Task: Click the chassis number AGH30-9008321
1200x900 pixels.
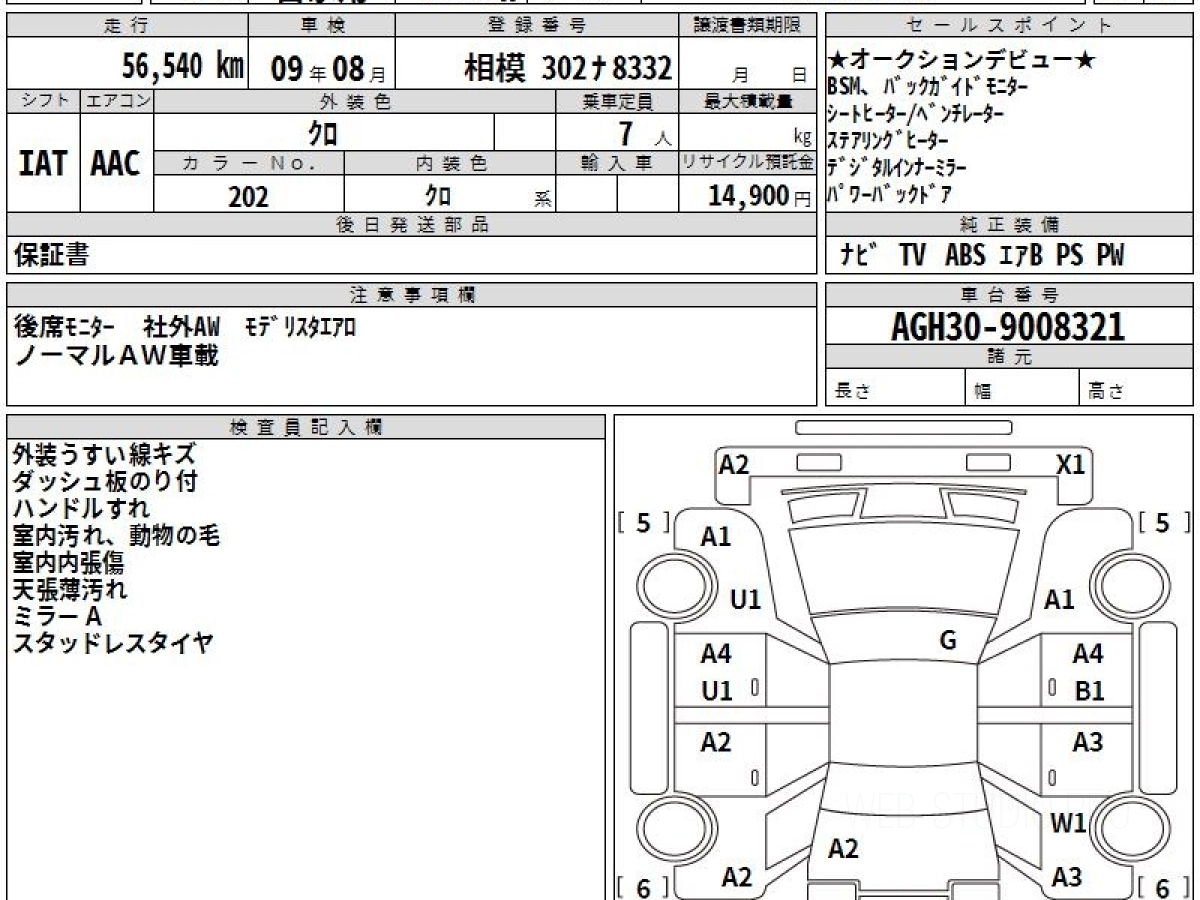Action: pos(1008,326)
